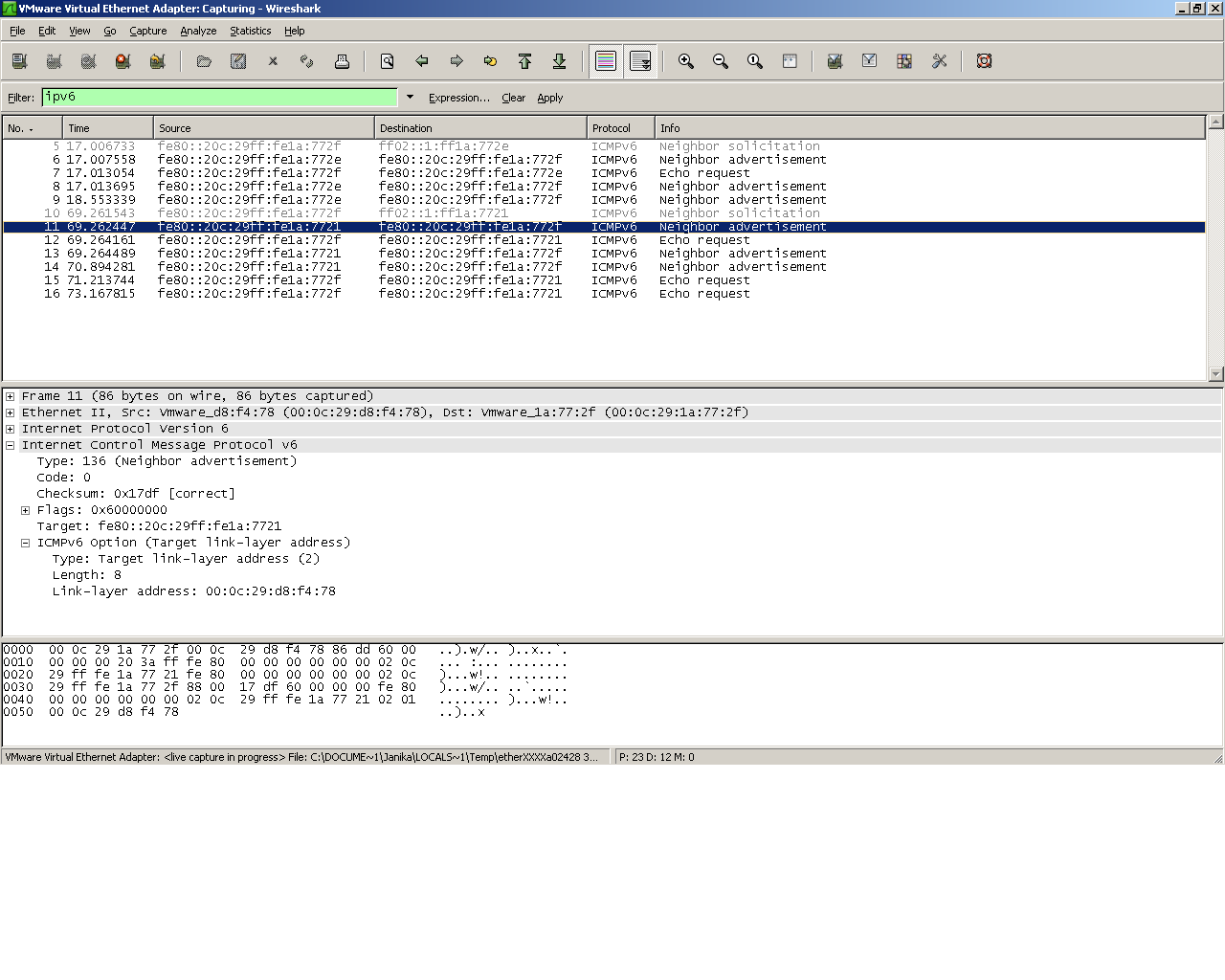1225x980 pixels.
Task: Open the filter history dropdown arrow
Action: pos(410,97)
